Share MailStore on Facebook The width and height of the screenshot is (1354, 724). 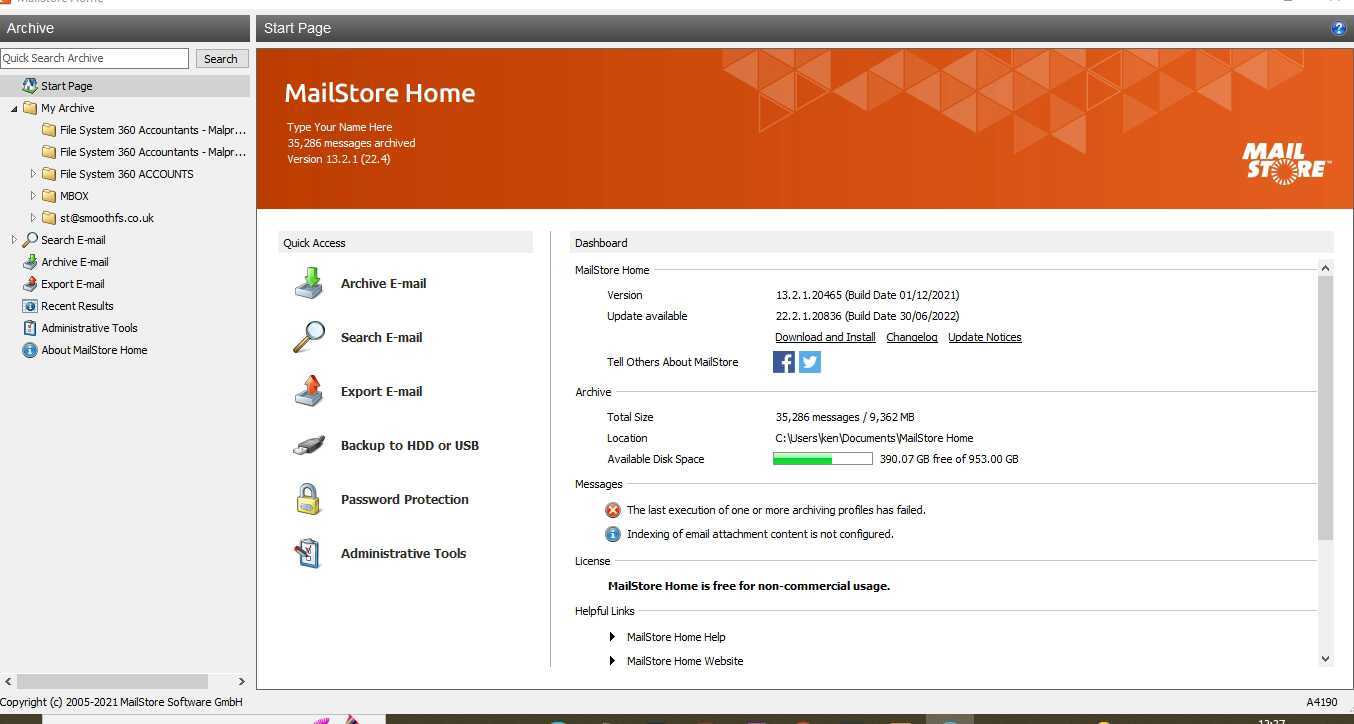[x=784, y=361]
